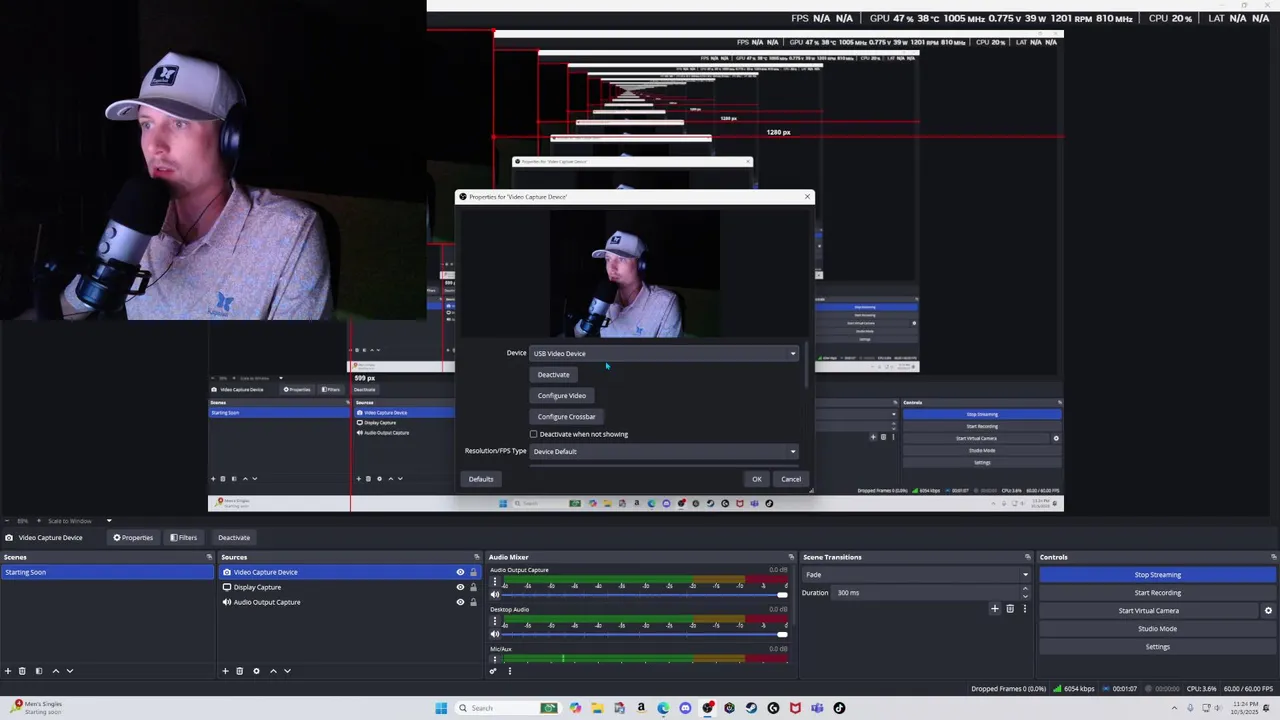
Task: Pop out the Audio Mixer dock icon
Action: tap(791, 557)
